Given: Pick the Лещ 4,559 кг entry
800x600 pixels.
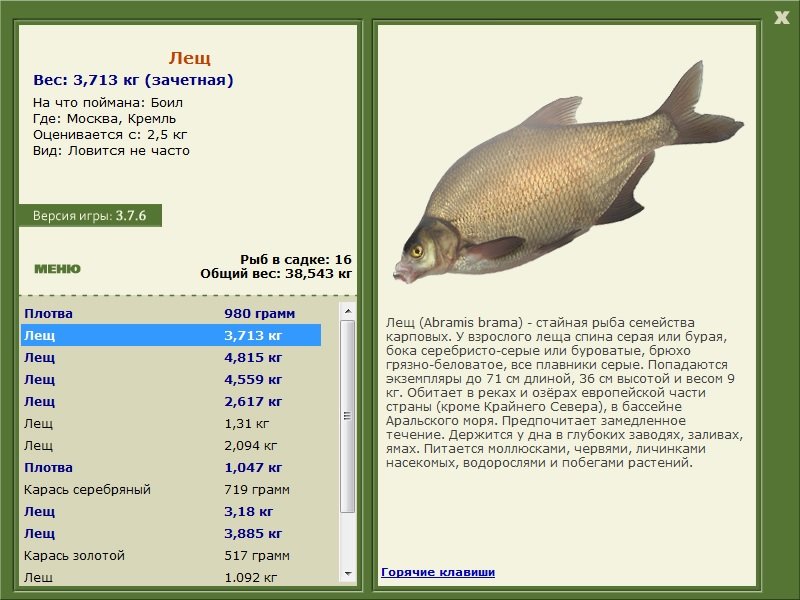Looking at the screenshot, I should 170,379.
